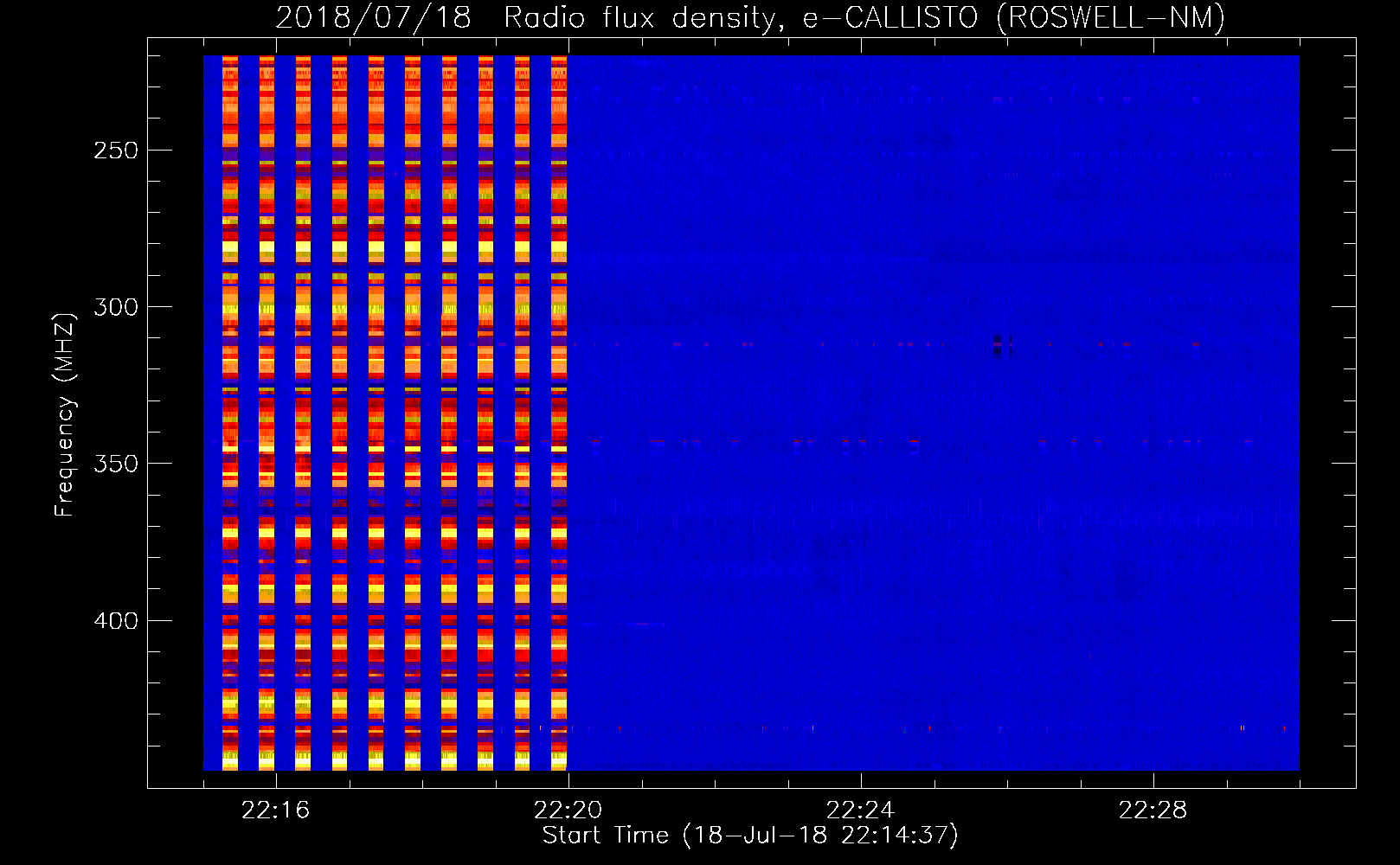Click the 22:20 time axis label
The image size is (1400, 865).
(568, 810)
